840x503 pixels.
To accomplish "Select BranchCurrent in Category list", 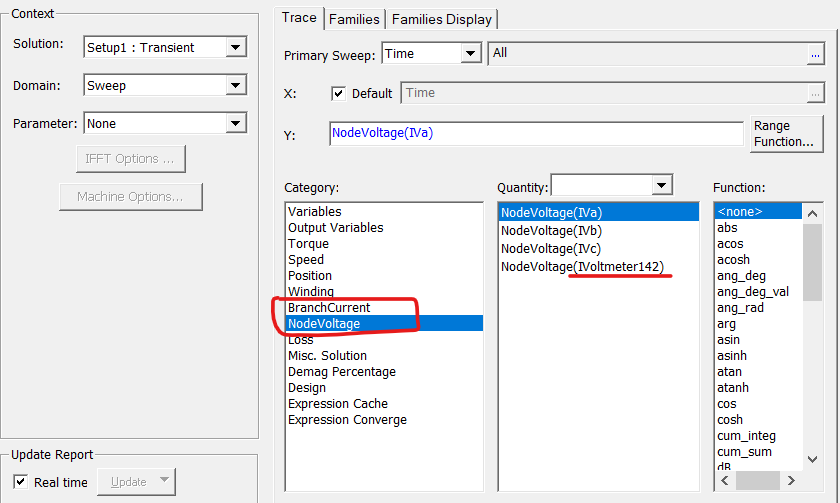I will pos(329,307).
